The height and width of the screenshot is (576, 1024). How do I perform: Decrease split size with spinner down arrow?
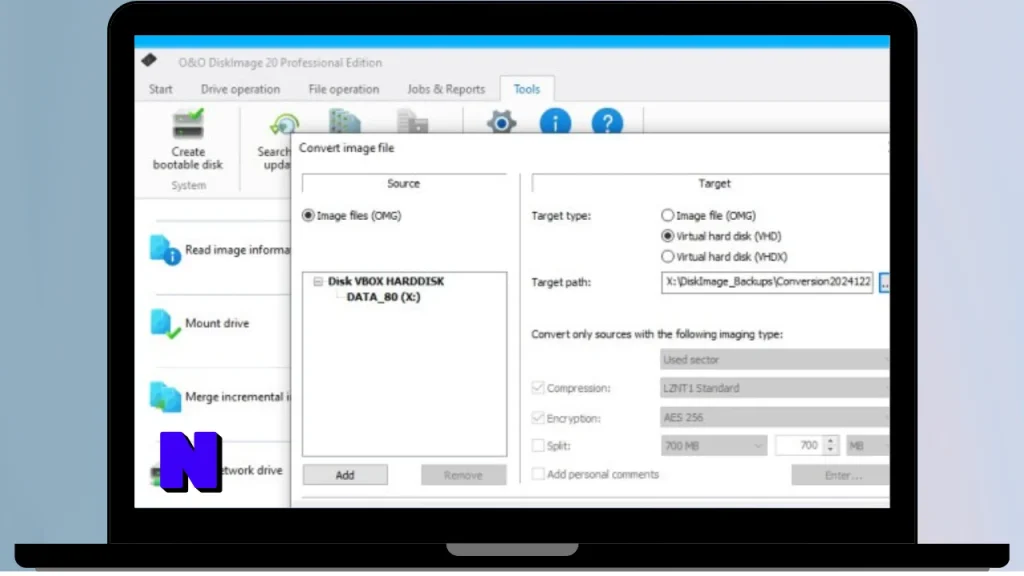830,451
